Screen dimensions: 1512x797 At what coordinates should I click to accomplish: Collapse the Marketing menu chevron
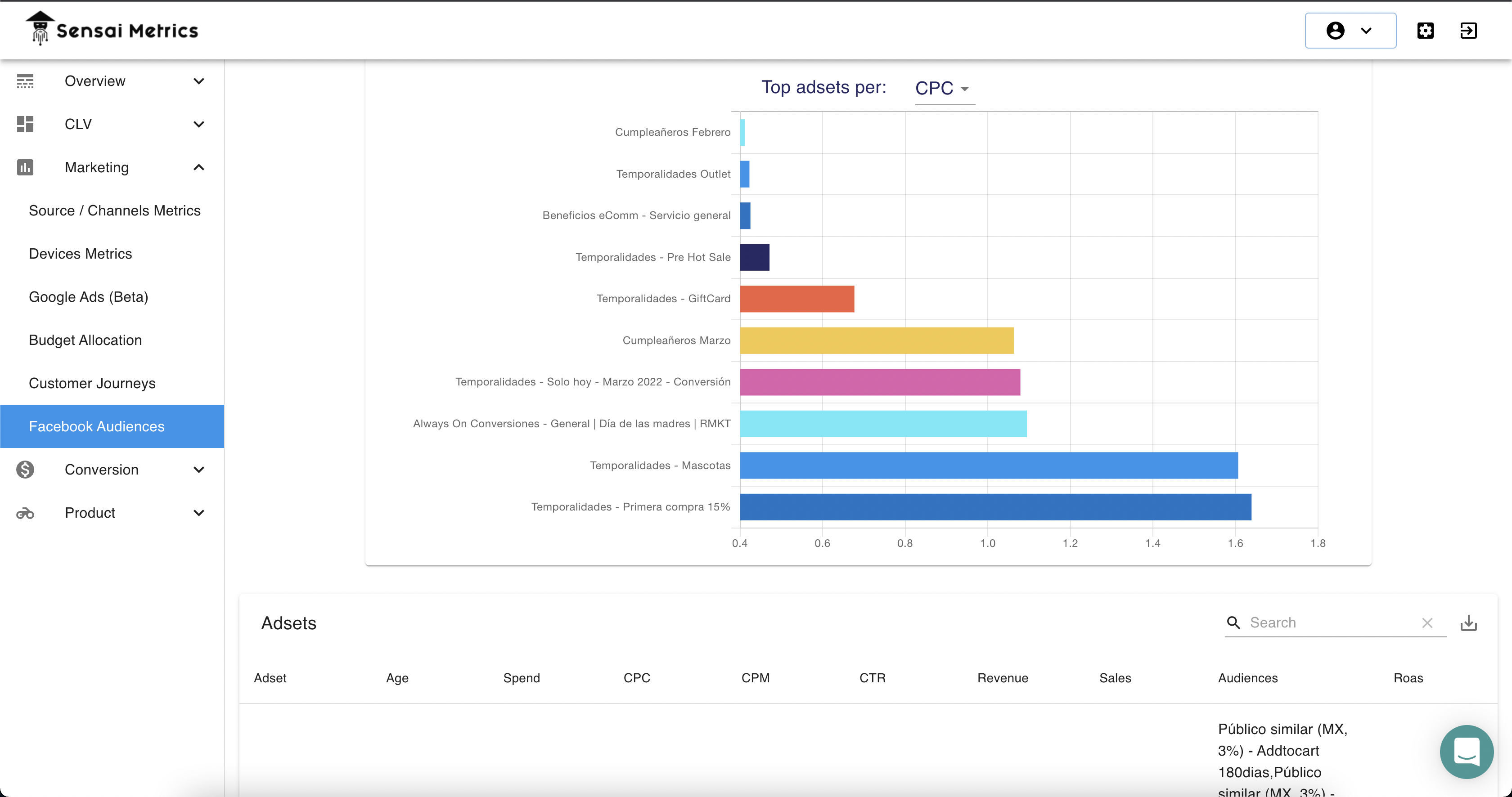(x=199, y=168)
